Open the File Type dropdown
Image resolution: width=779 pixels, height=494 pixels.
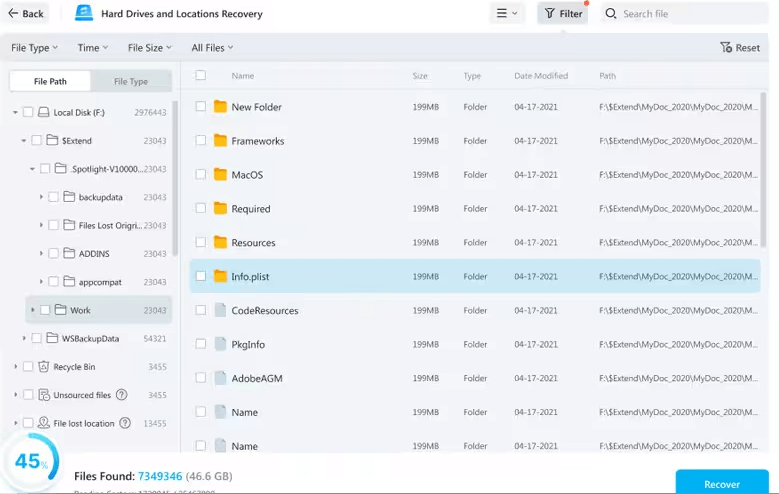[x=34, y=48]
